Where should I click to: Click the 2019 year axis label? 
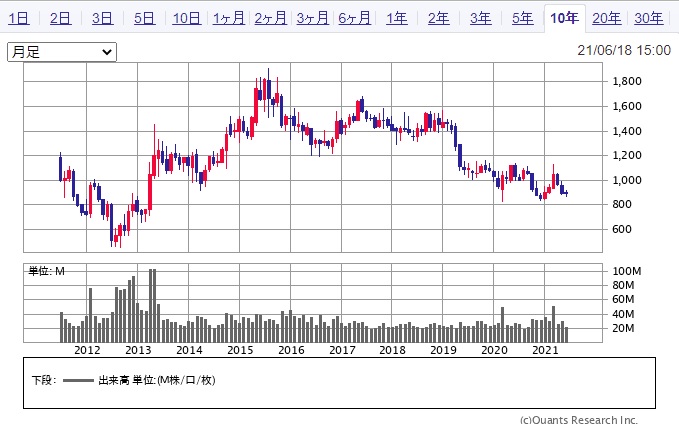click(443, 350)
